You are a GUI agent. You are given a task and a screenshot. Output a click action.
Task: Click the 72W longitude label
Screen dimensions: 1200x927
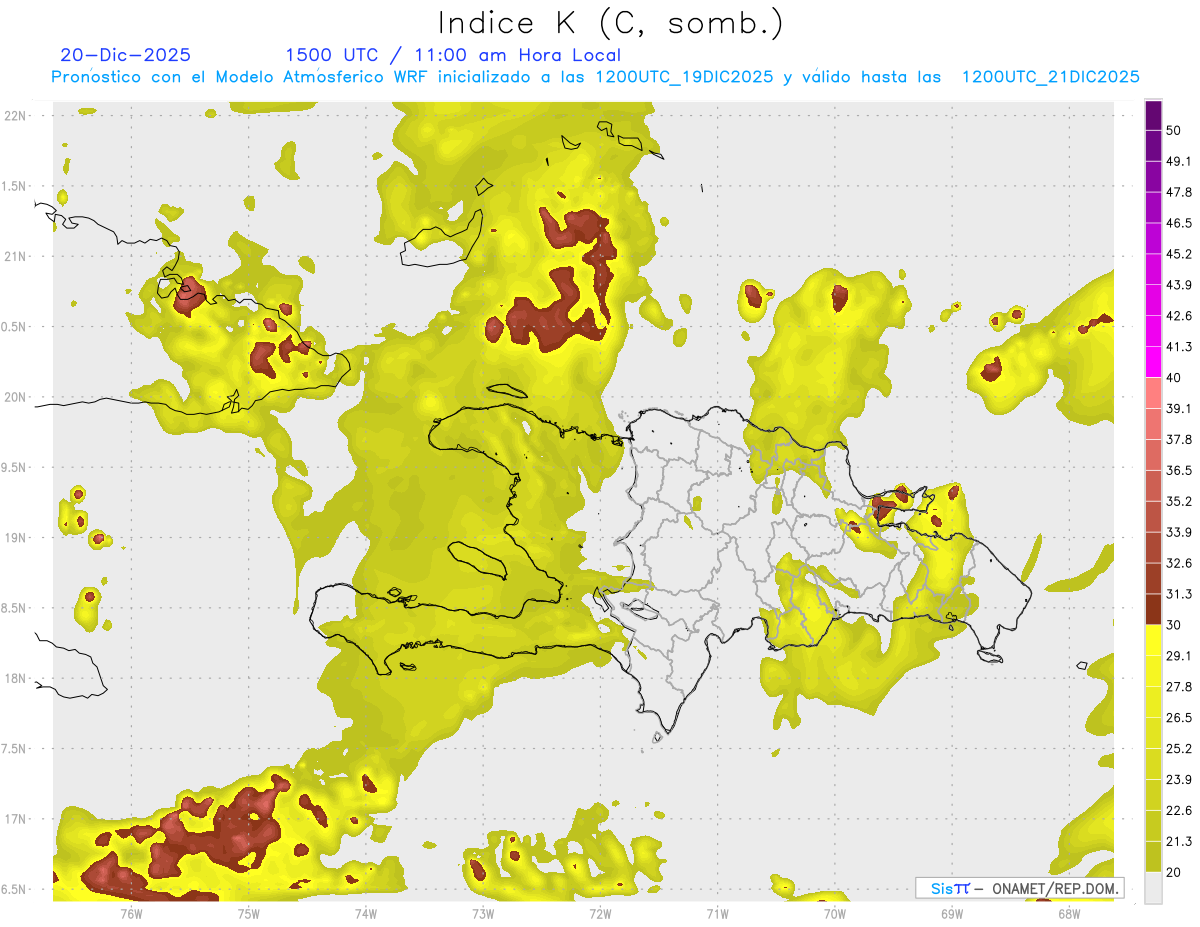tap(600, 913)
